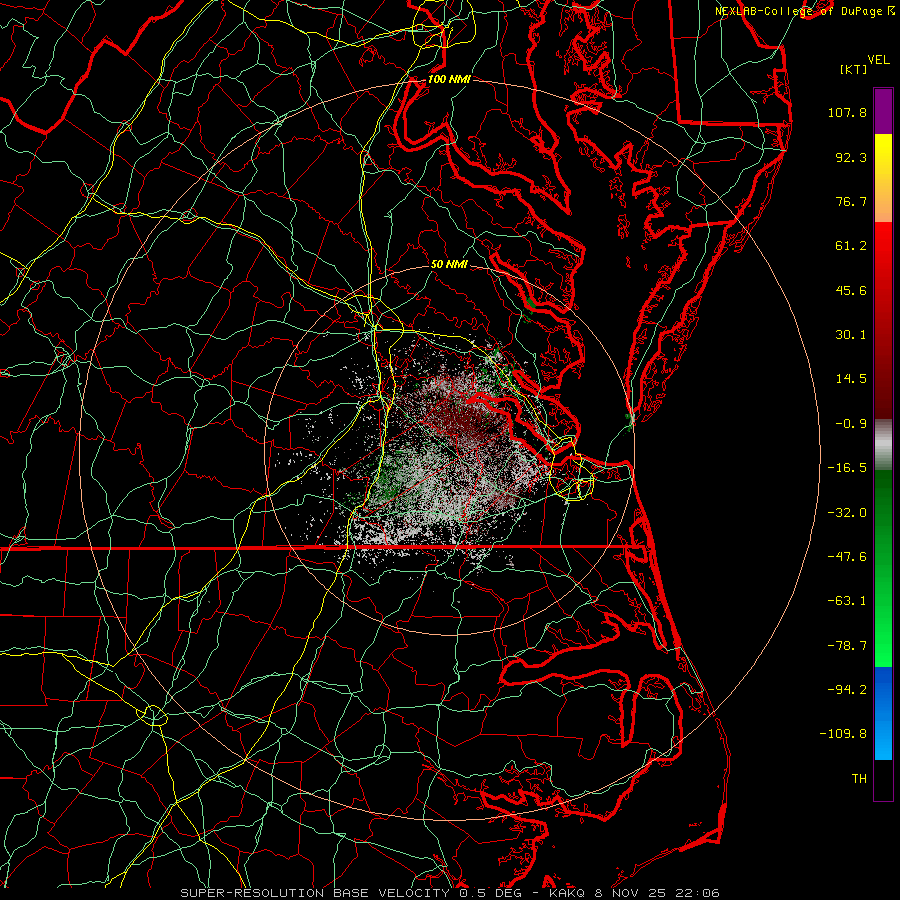Image resolution: width=900 pixels, height=900 pixels.
Task: Click the 14.5 legend value
Action: [851, 379]
